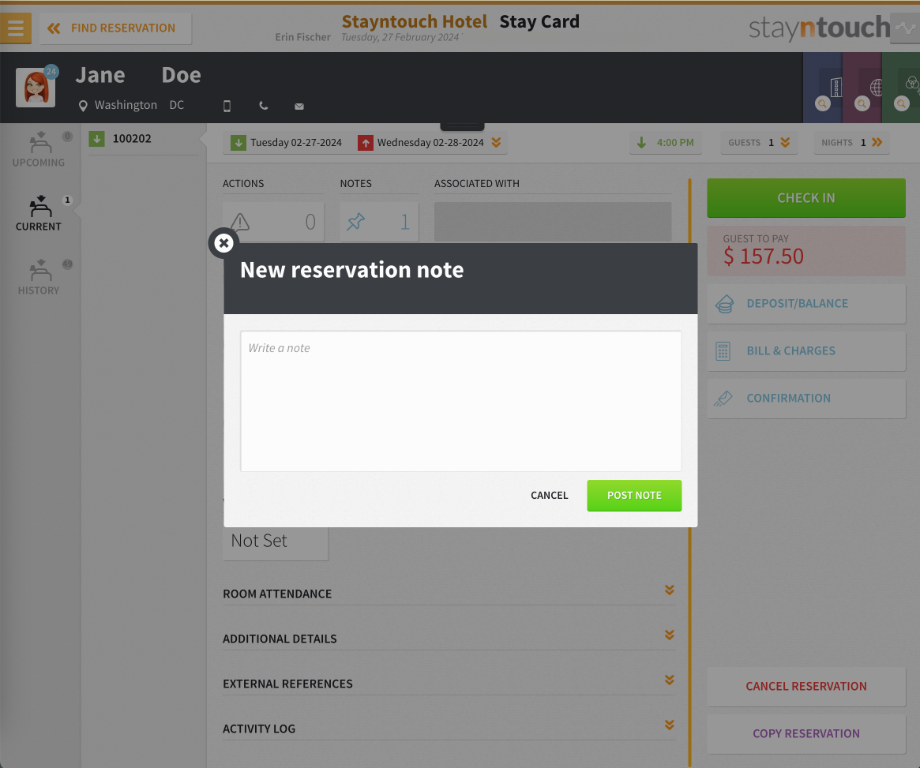This screenshot has height=768, width=920.
Task: Click the location pin icon
Action: point(83,106)
